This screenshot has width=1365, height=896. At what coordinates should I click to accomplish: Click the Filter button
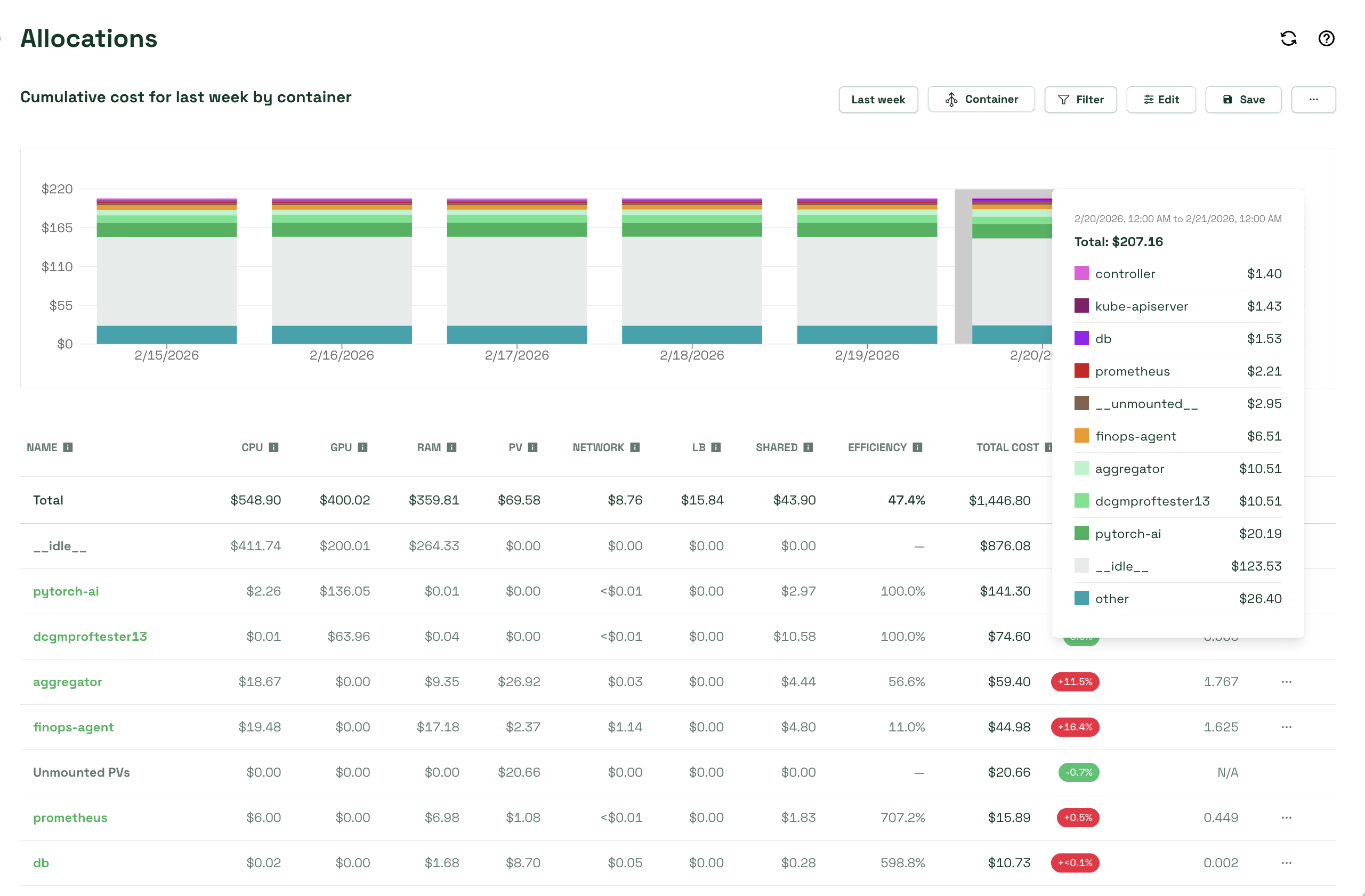(x=1080, y=100)
